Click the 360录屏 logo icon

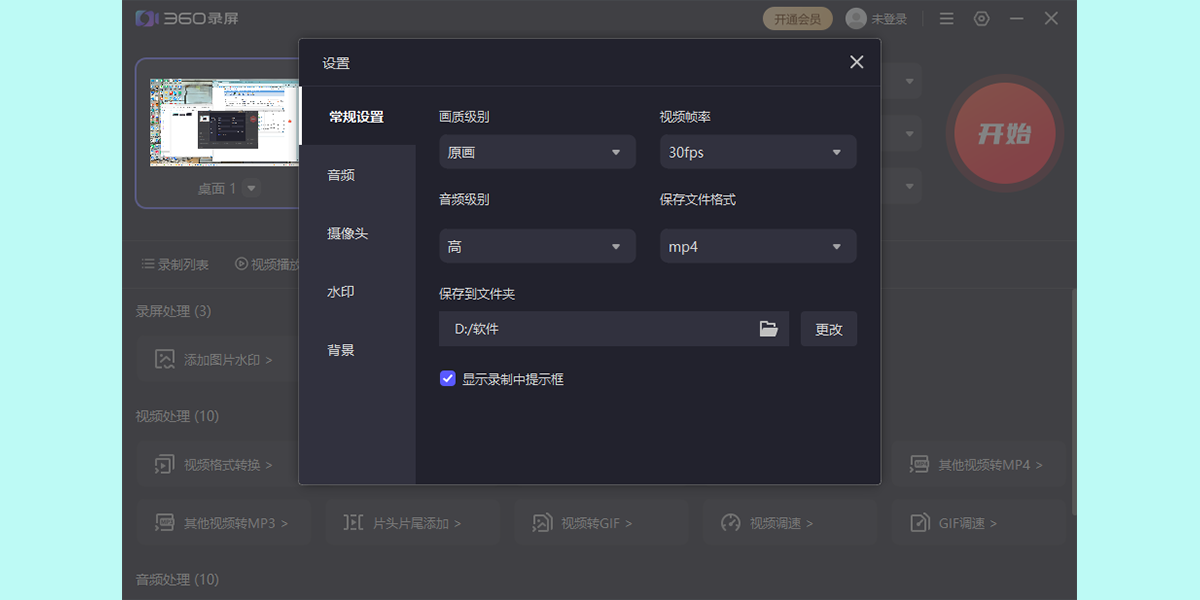147,19
